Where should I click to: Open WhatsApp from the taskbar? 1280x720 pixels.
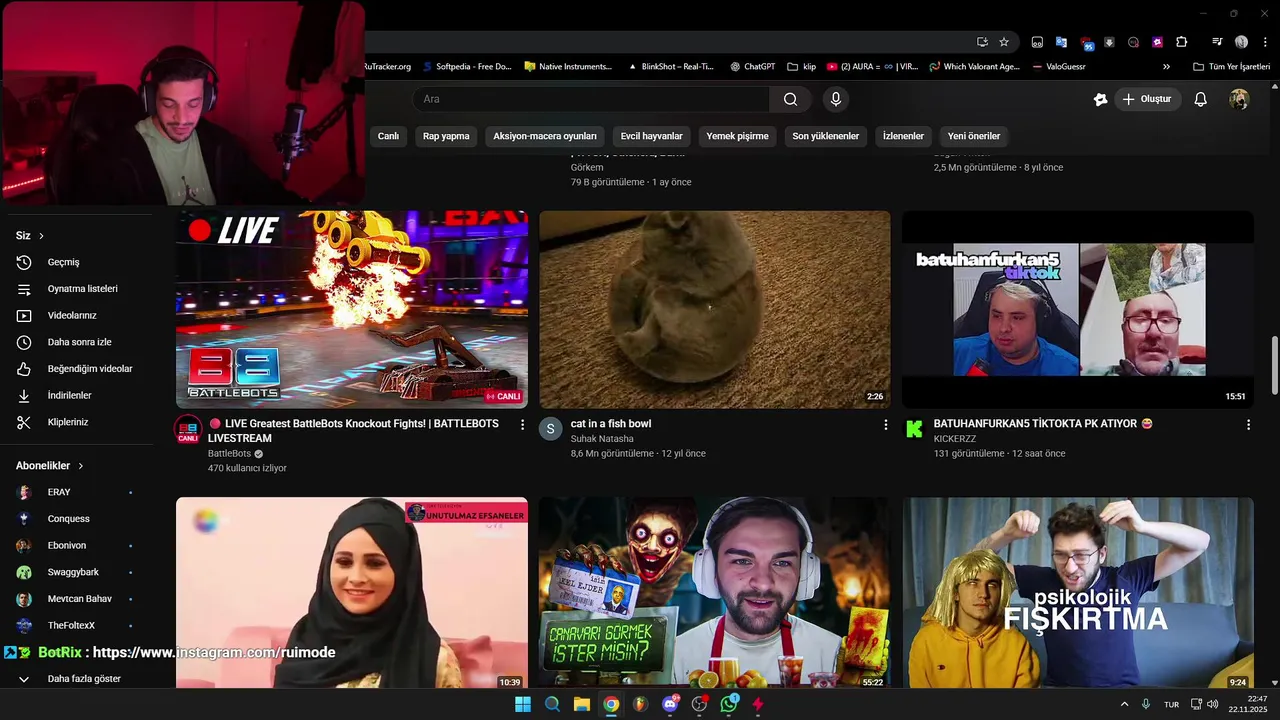[x=729, y=704]
